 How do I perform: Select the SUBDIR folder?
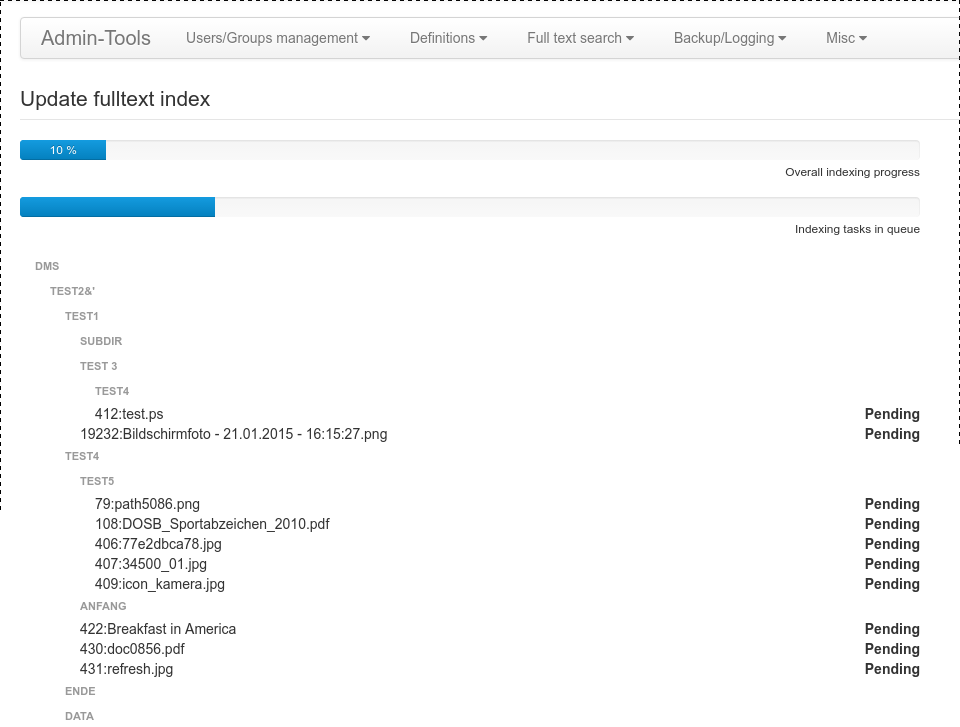[101, 342]
